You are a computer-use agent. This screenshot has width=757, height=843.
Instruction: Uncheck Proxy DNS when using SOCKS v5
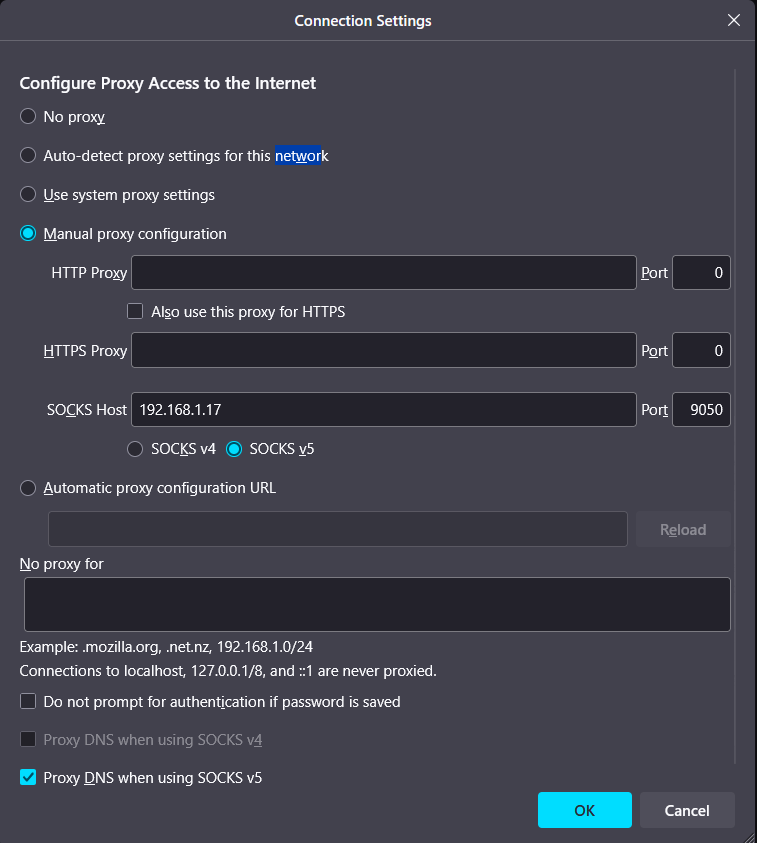[x=28, y=777]
